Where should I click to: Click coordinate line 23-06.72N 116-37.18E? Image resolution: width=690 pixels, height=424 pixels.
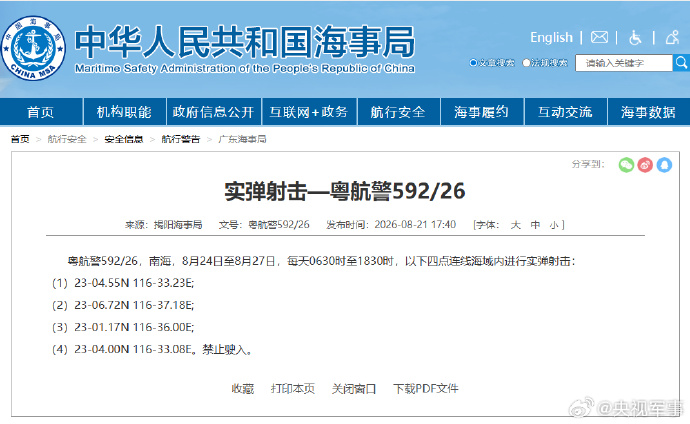click(134, 305)
